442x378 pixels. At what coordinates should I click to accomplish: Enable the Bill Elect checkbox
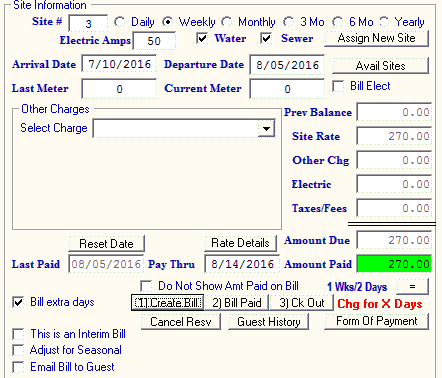click(x=338, y=86)
